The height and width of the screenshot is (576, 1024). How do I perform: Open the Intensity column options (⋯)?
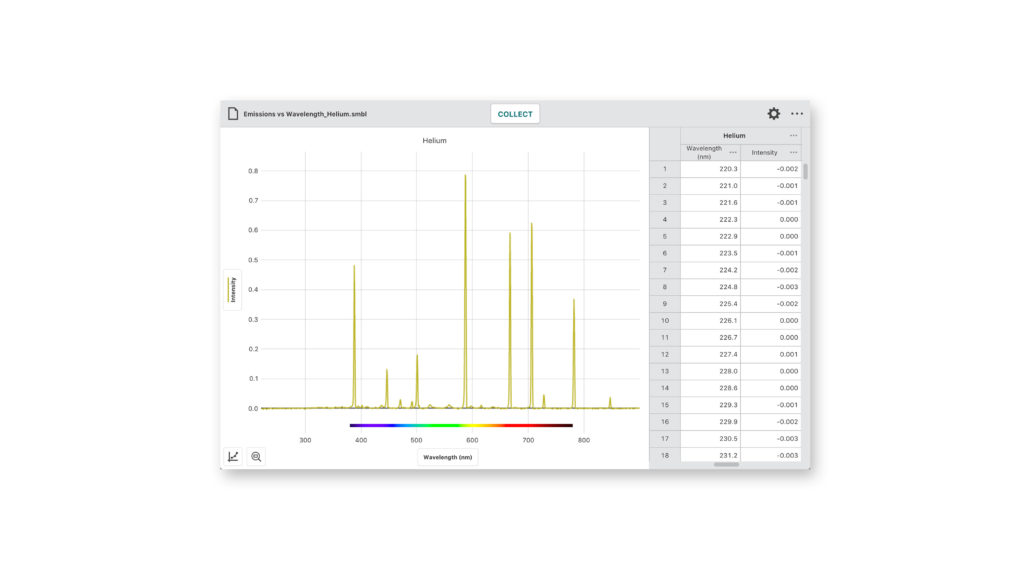(793, 152)
